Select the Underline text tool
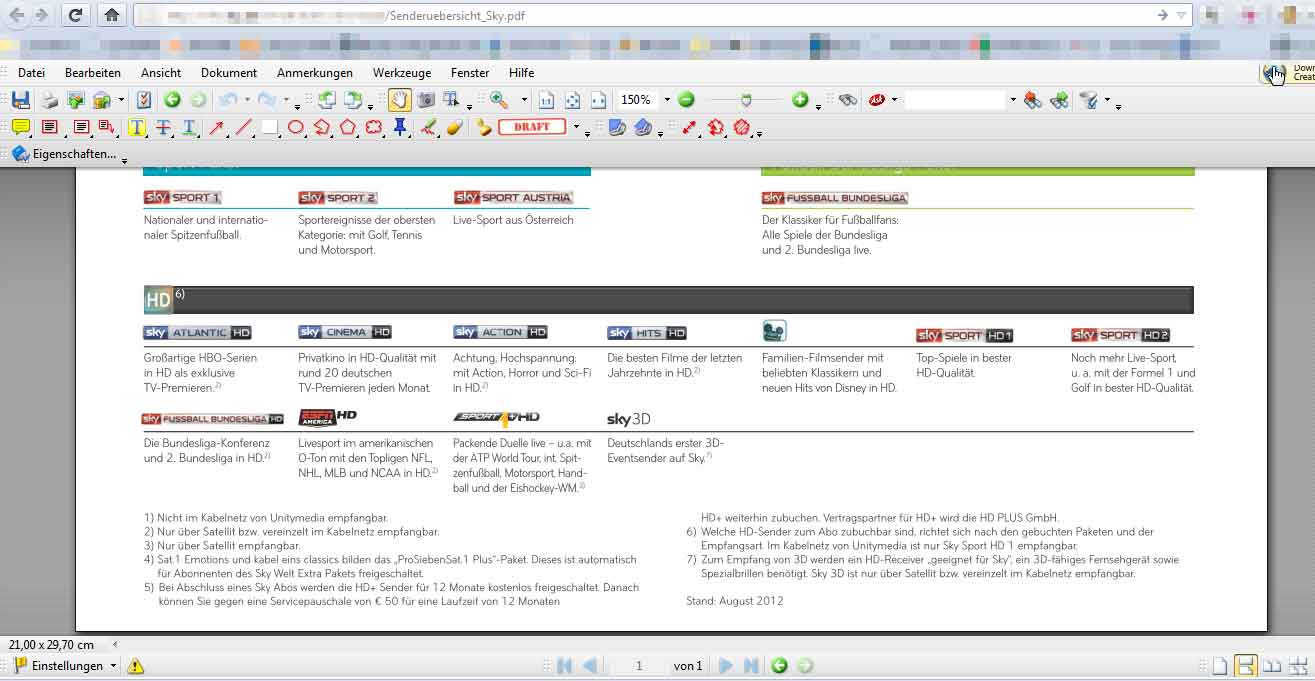The height and width of the screenshot is (681, 1315). click(188, 127)
